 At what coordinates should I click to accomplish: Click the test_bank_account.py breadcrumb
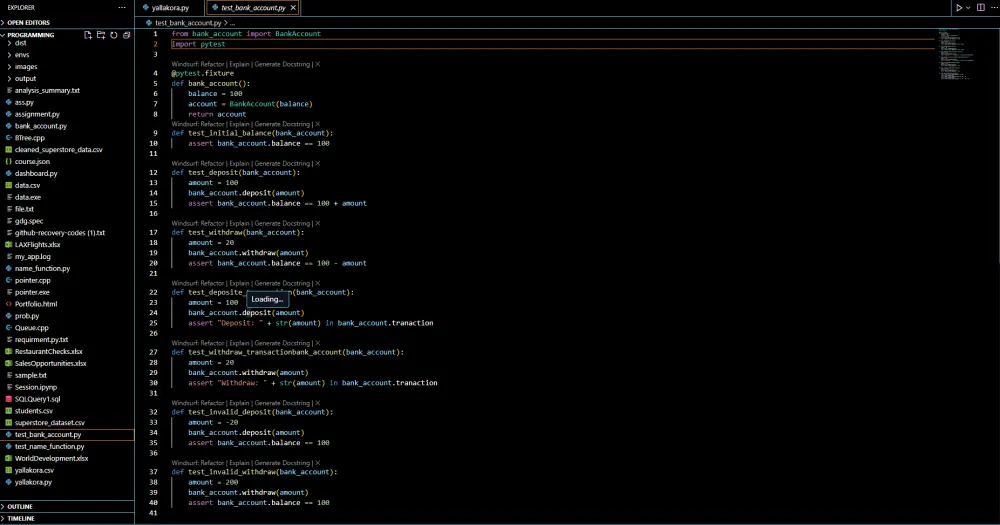188,23
